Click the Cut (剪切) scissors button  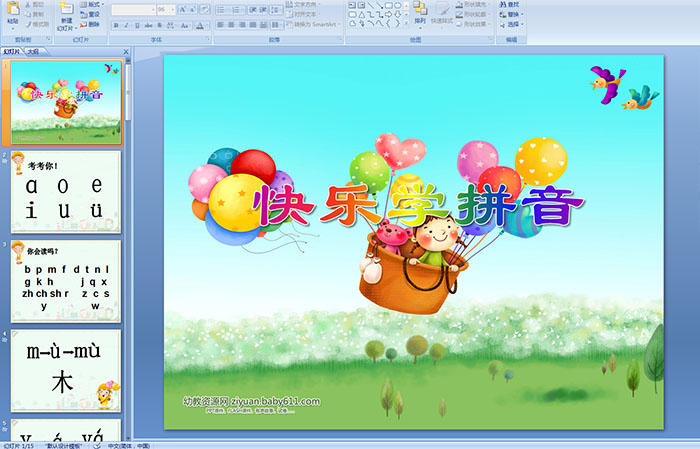click(35, 4)
